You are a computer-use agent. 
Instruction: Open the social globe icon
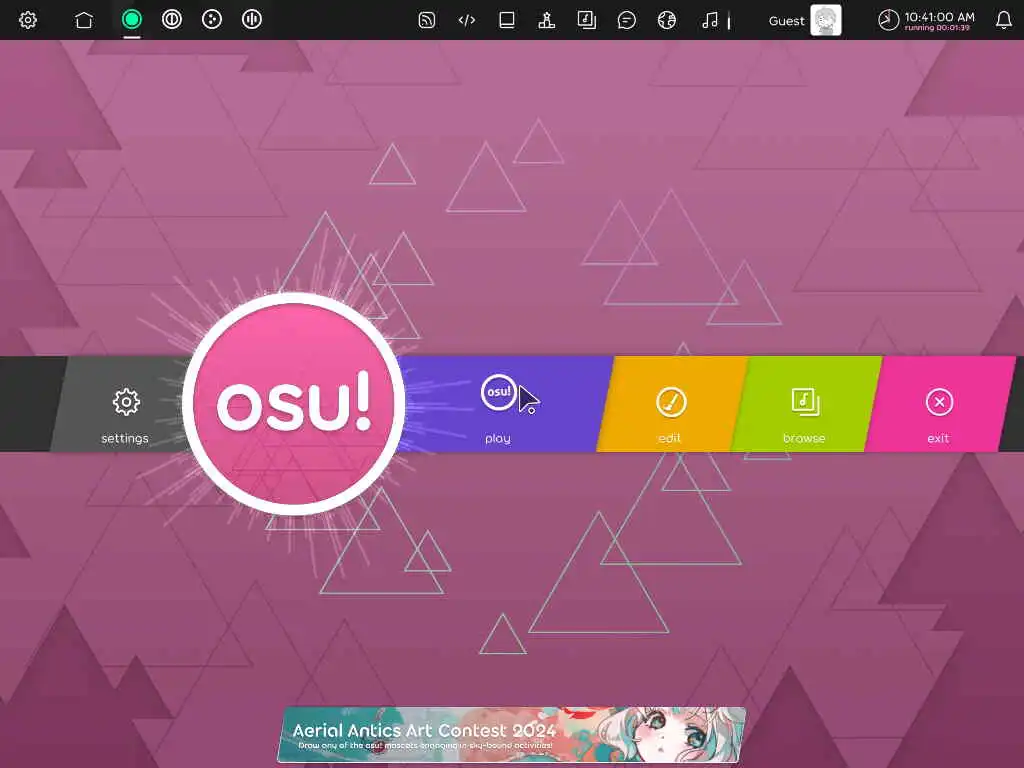point(667,20)
